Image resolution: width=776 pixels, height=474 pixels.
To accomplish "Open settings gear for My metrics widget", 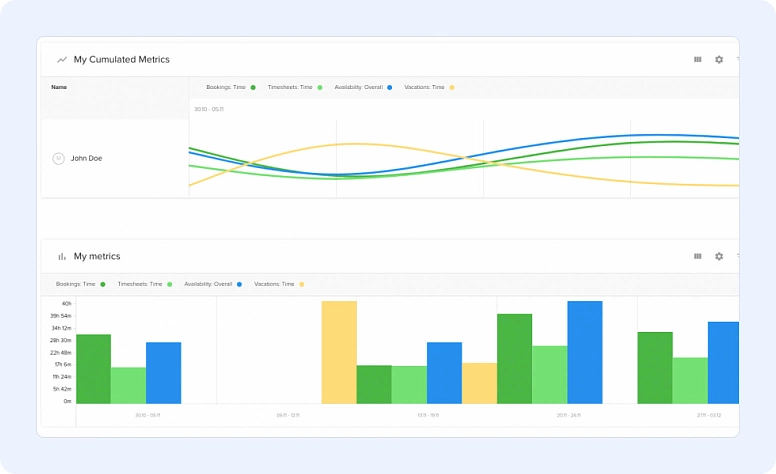I will (718, 257).
